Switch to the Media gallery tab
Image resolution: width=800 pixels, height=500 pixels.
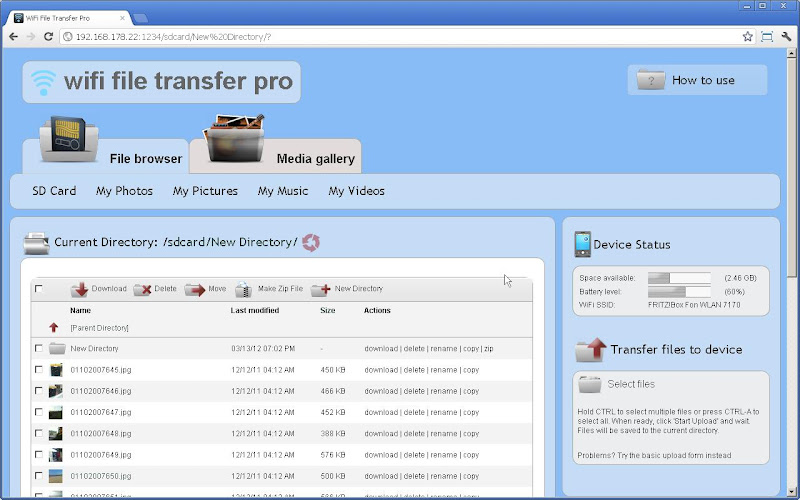tap(276, 156)
